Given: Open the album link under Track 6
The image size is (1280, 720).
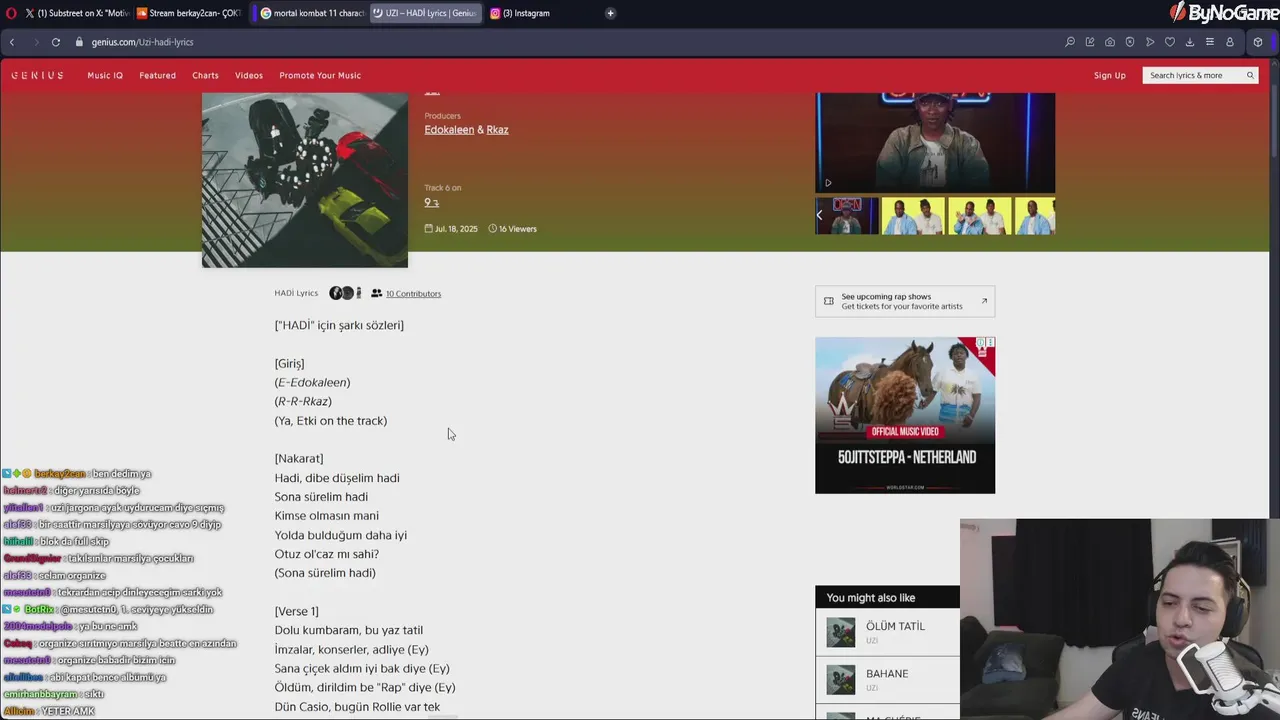Looking at the screenshot, I should 431,203.
